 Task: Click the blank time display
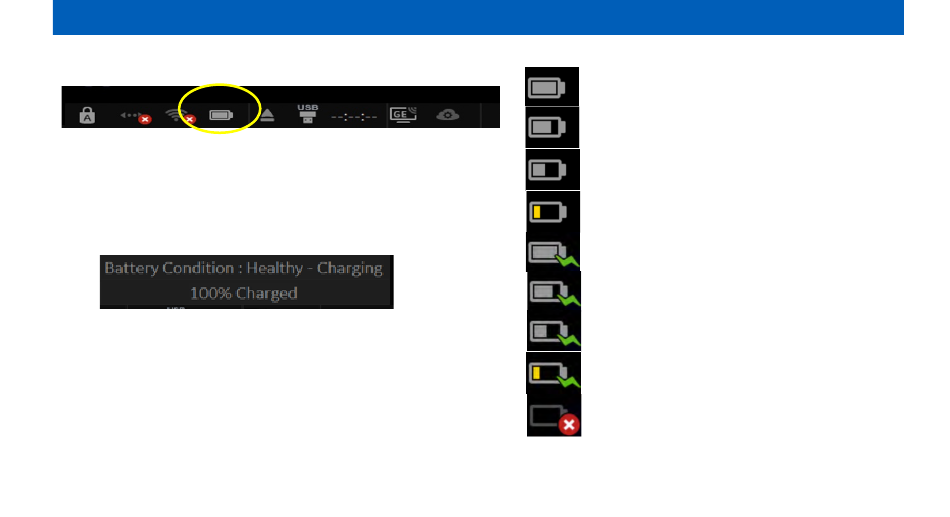click(x=354, y=116)
